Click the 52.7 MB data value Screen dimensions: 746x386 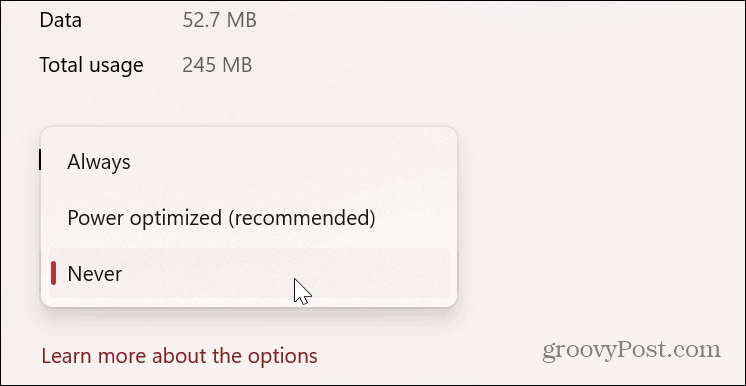[219, 20]
